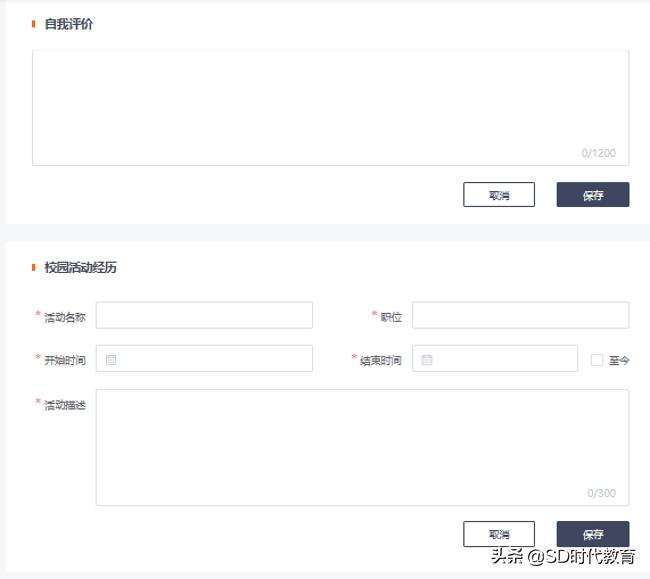Click the 活动名称 field label
The height and width of the screenshot is (579, 650).
[65, 317]
